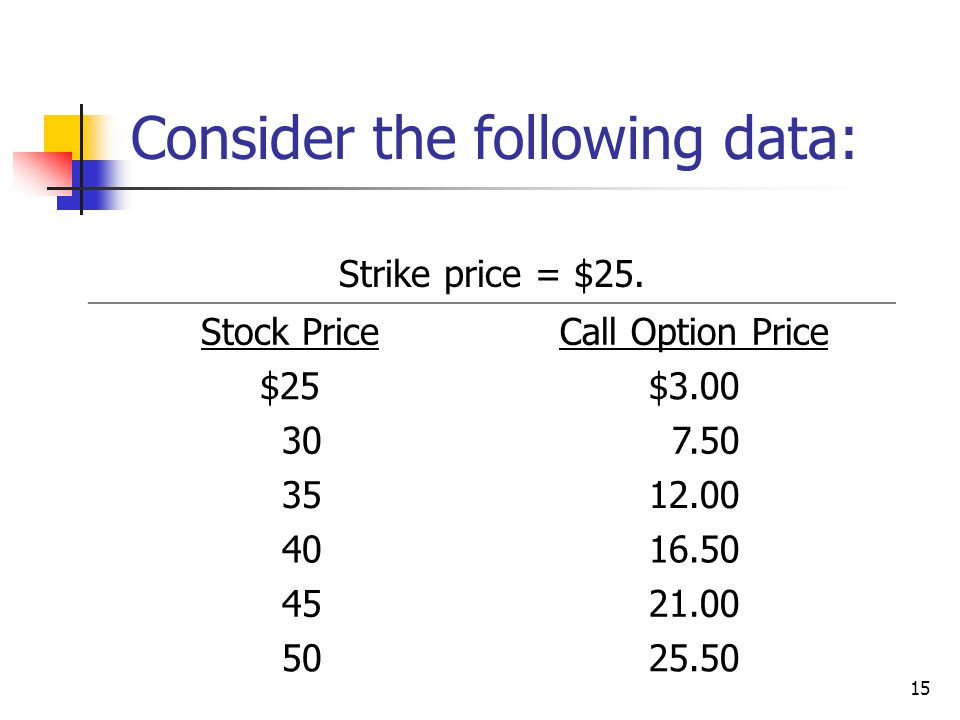The image size is (960, 720).
Task: Click call option price 16.50
Action: click(x=694, y=550)
